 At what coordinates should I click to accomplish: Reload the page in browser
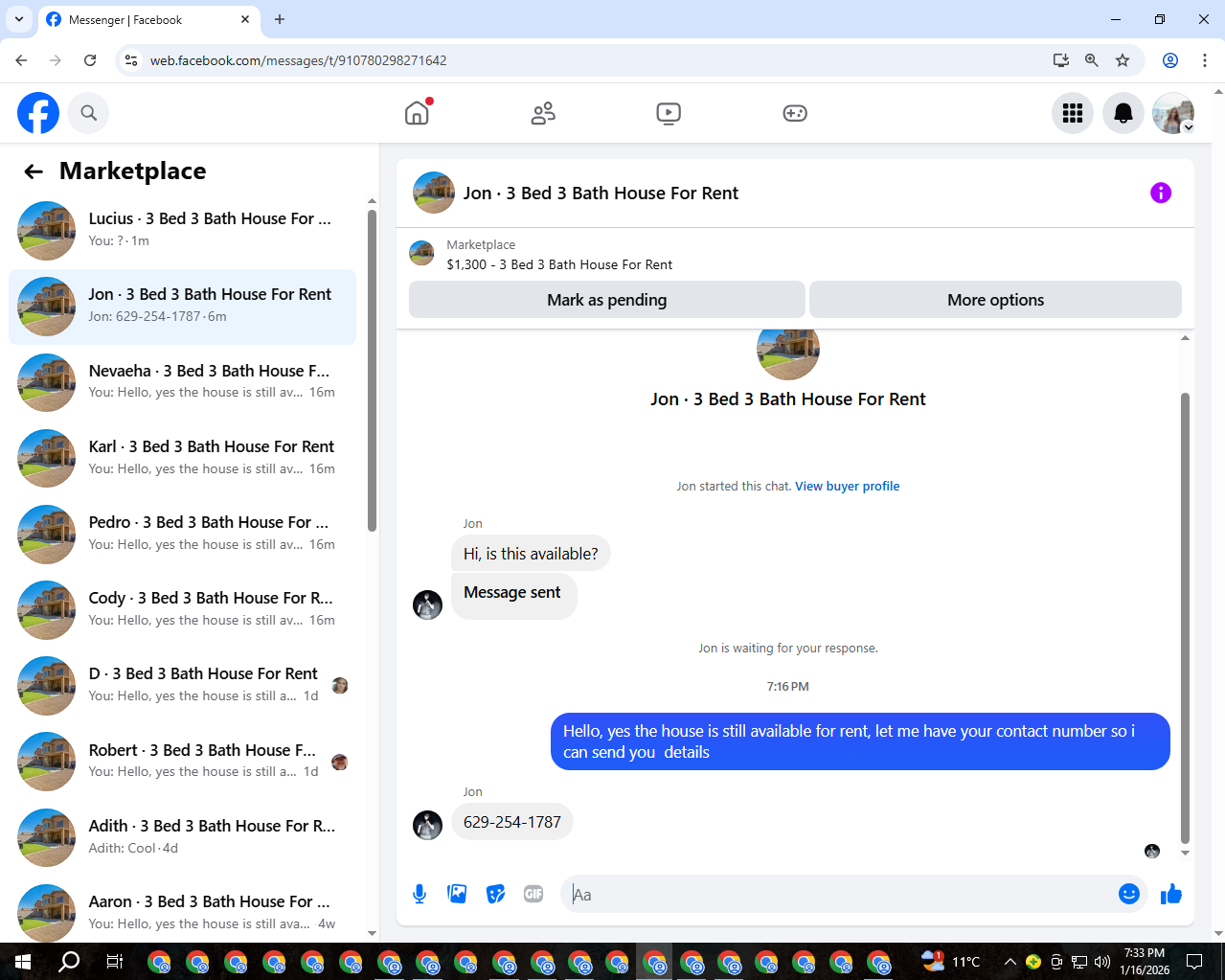pyautogui.click(x=90, y=60)
